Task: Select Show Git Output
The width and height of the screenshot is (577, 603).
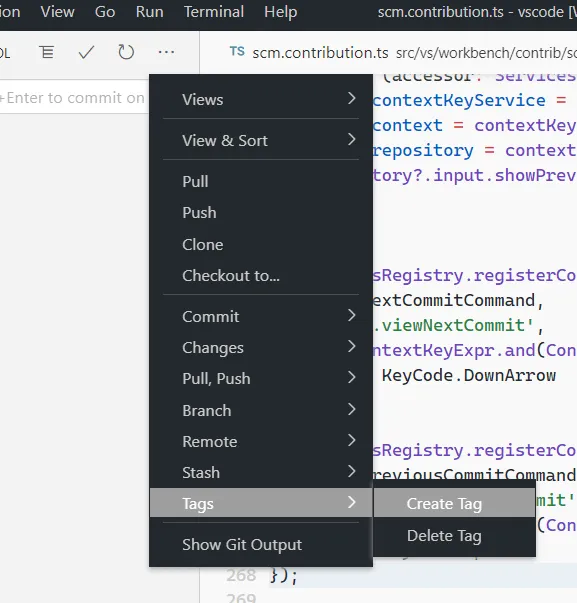Action: pyautogui.click(x=261, y=545)
